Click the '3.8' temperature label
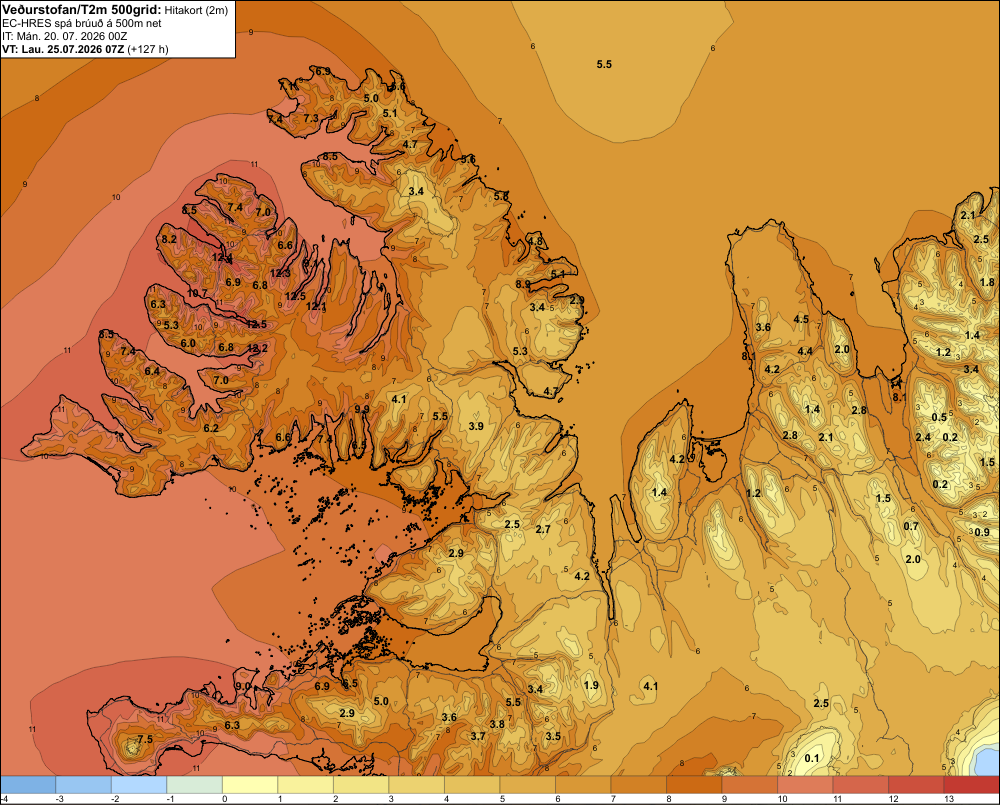1000x805 pixels. pyautogui.click(x=497, y=724)
